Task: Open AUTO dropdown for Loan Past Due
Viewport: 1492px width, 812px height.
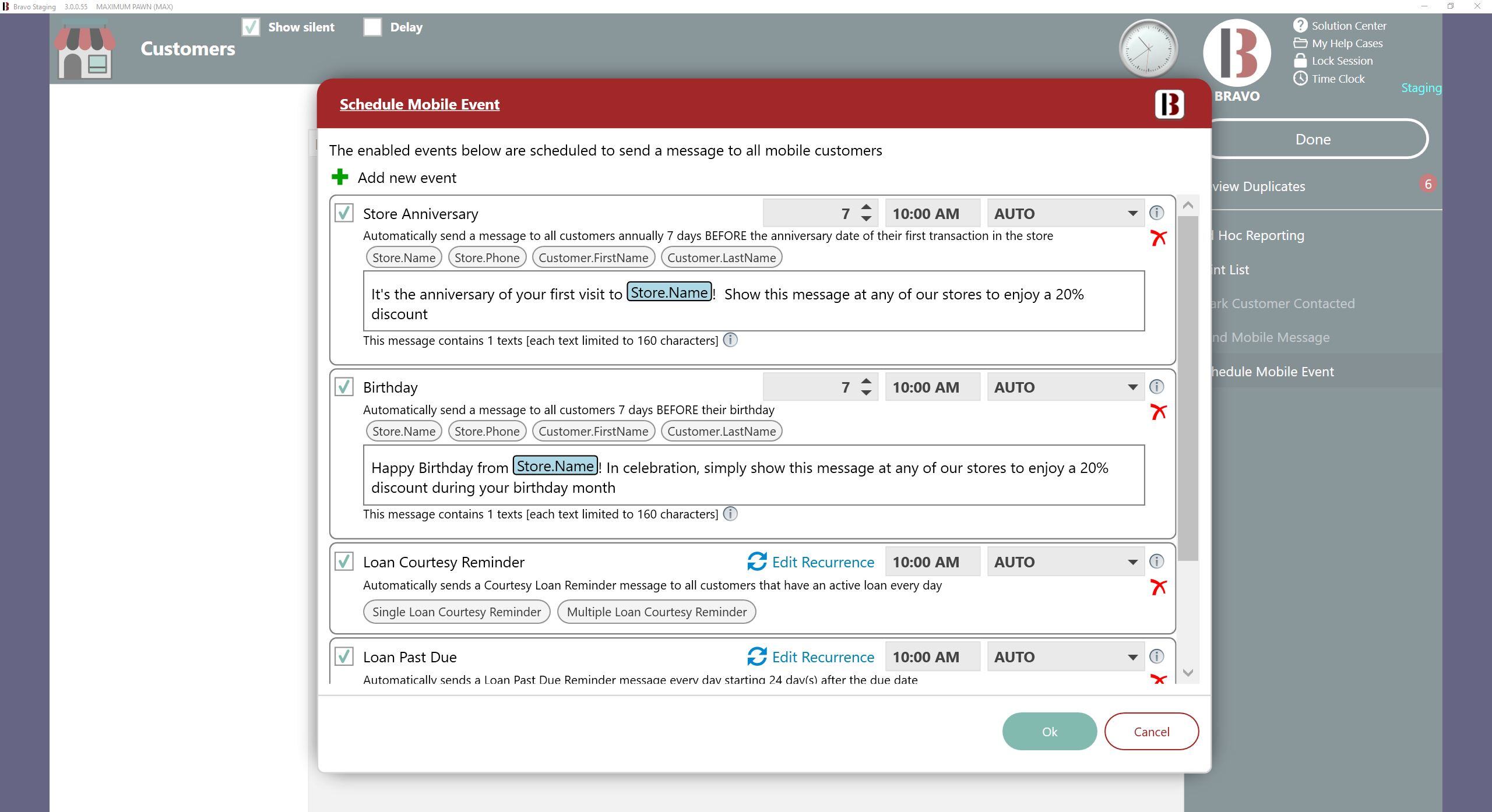Action: point(1065,656)
